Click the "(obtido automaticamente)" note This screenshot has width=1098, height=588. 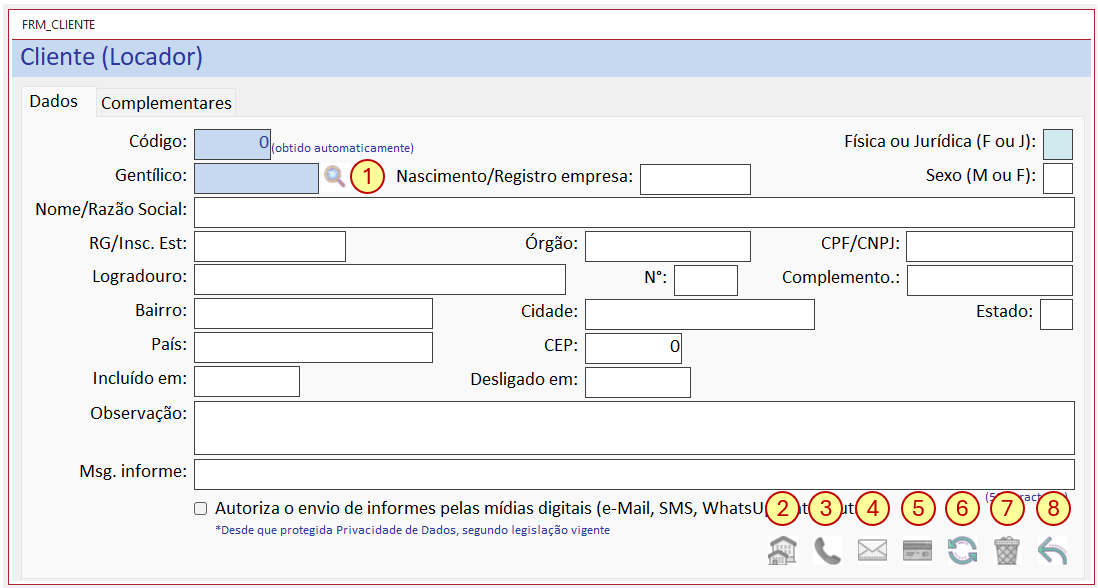click(342, 148)
